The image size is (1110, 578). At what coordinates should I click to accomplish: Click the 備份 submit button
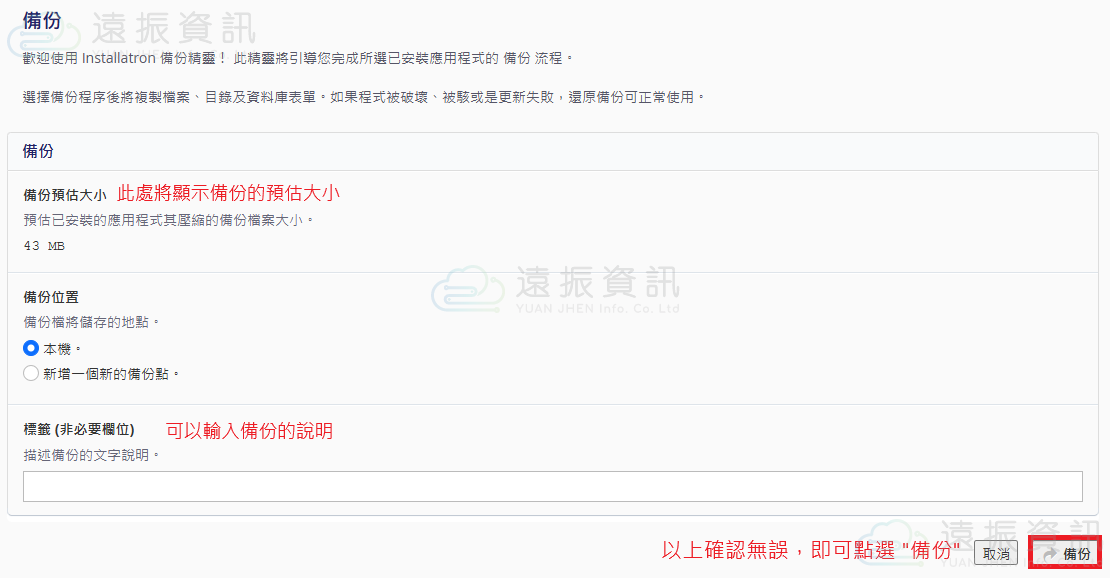click(x=1067, y=553)
